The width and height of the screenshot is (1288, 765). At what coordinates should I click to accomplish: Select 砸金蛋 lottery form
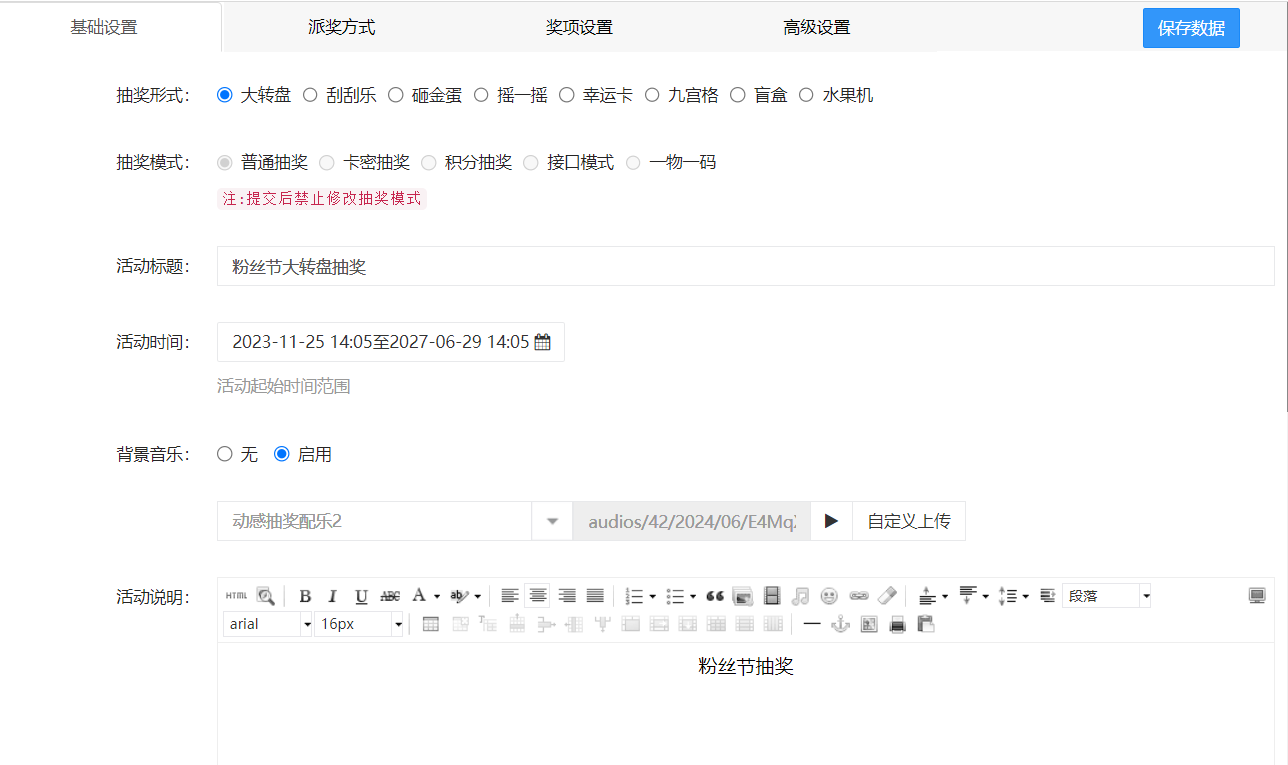396,95
